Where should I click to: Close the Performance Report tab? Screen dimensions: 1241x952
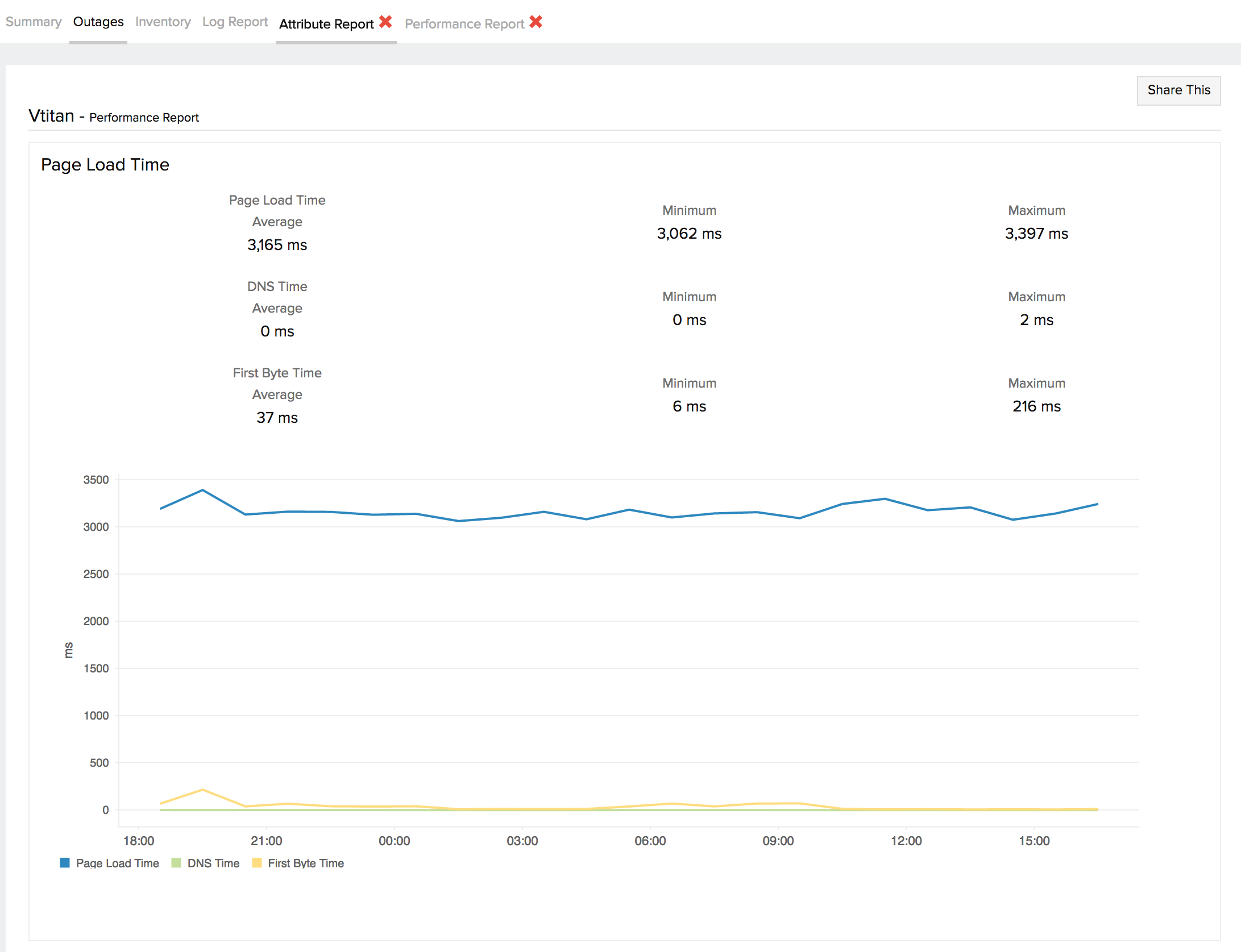click(536, 22)
